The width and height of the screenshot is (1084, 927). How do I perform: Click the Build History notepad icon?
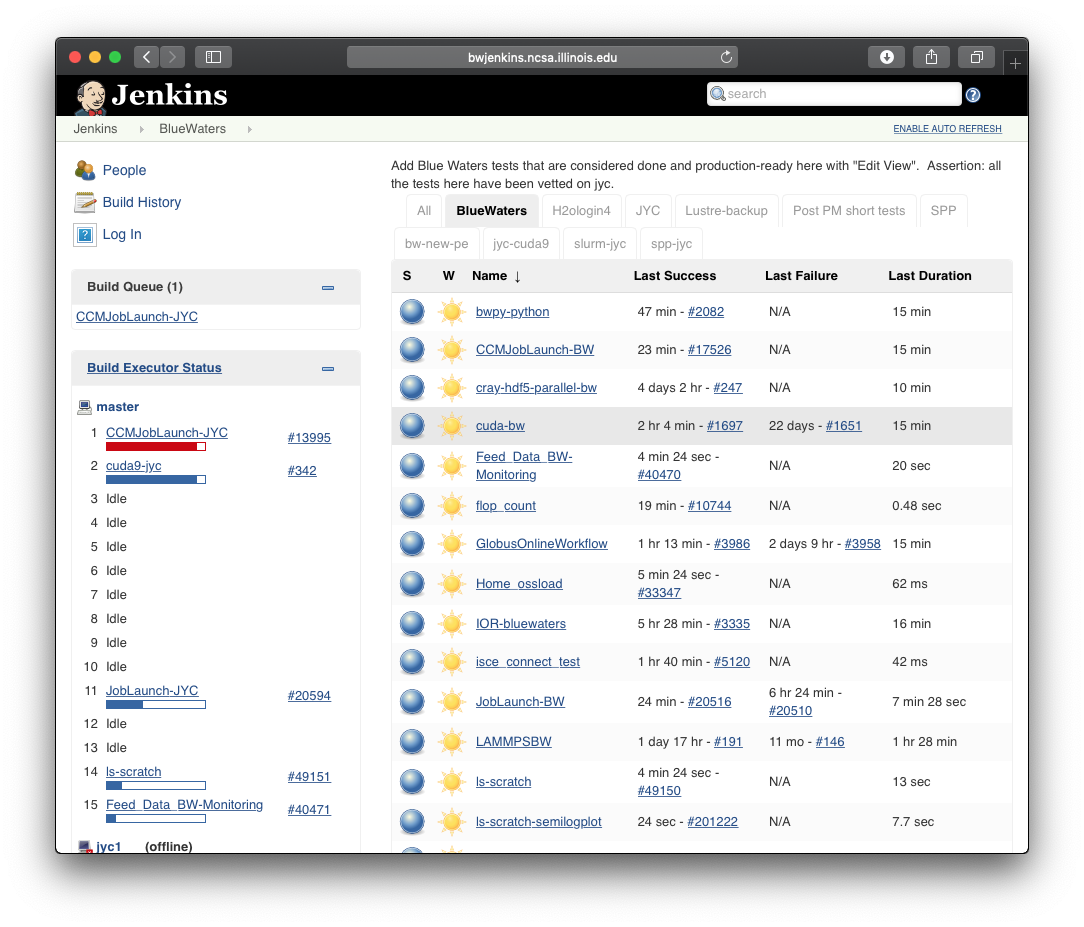click(x=85, y=202)
